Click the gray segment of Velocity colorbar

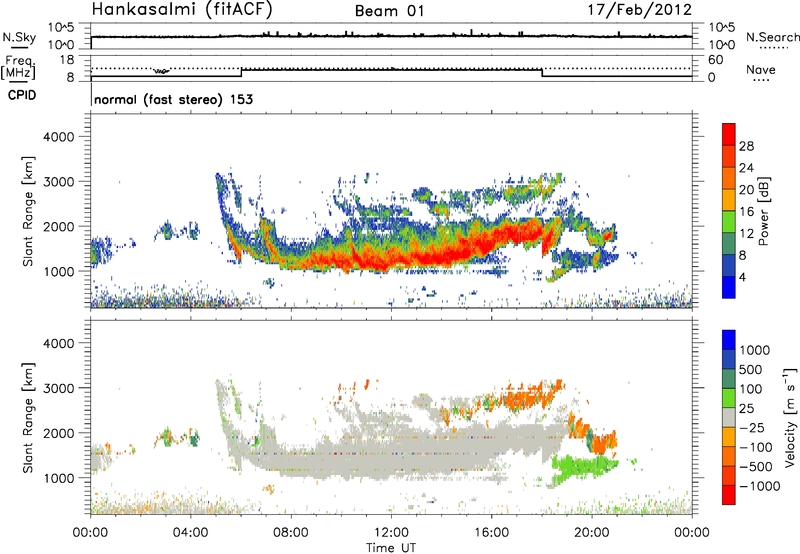tap(729, 417)
